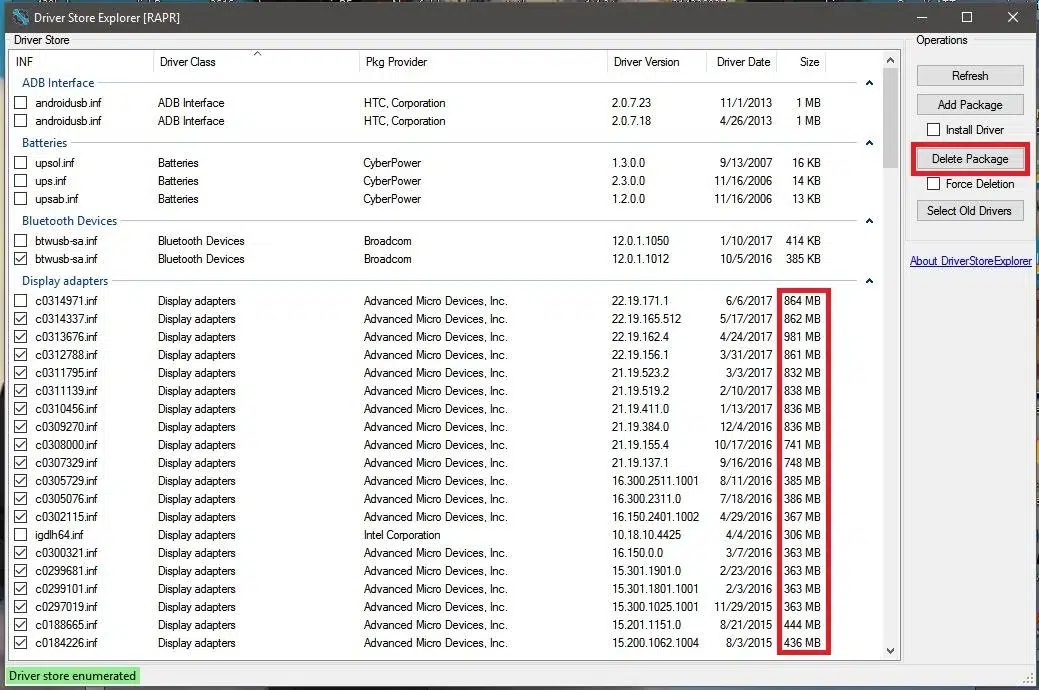Click the 981 MB size value
1039x690 pixels.
click(802, 337)
